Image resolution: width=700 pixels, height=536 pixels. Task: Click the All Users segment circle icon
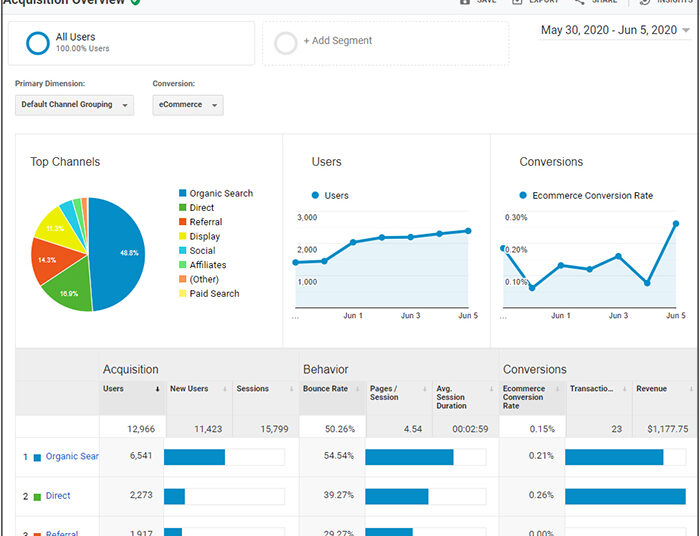pos(38,43)
